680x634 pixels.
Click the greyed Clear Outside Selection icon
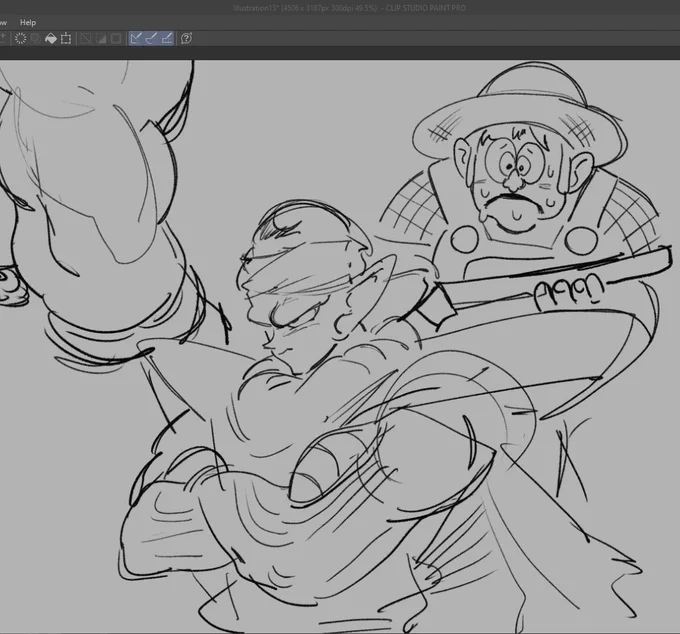(x=36, y=39)
